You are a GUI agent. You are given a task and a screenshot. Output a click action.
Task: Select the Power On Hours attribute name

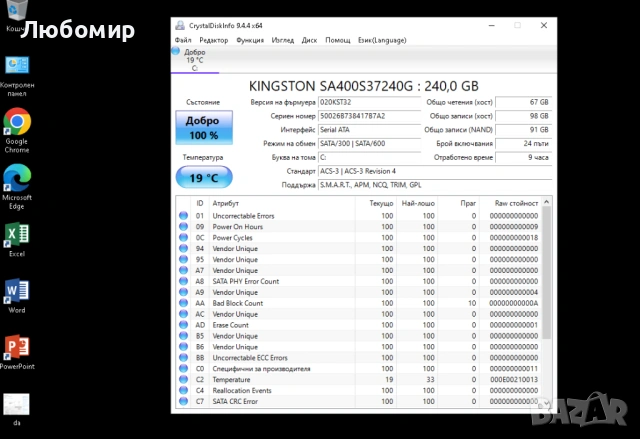238,226
